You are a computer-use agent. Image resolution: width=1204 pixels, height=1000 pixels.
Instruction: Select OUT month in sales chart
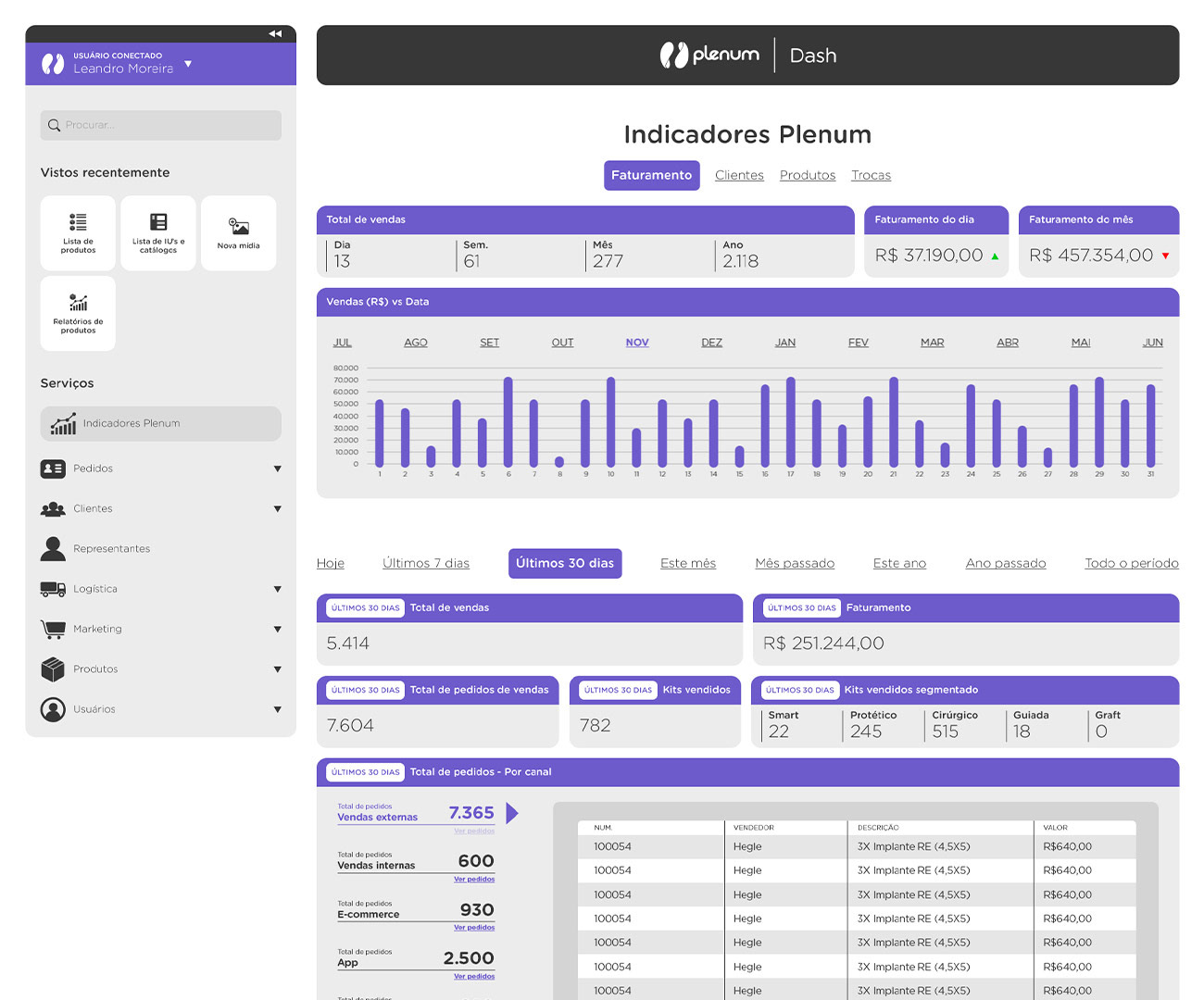(x=563, y=343)
